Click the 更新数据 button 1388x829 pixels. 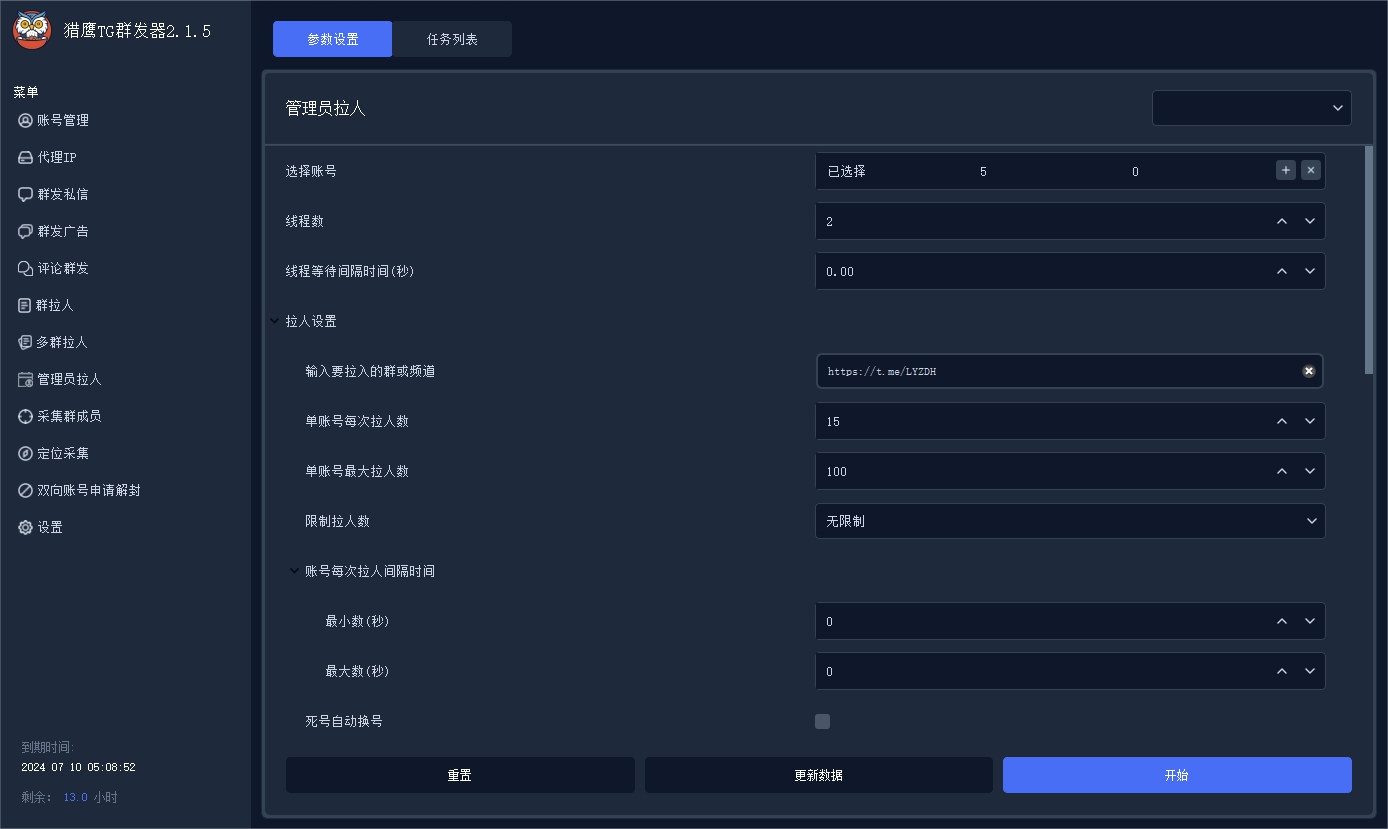[819, 775]
